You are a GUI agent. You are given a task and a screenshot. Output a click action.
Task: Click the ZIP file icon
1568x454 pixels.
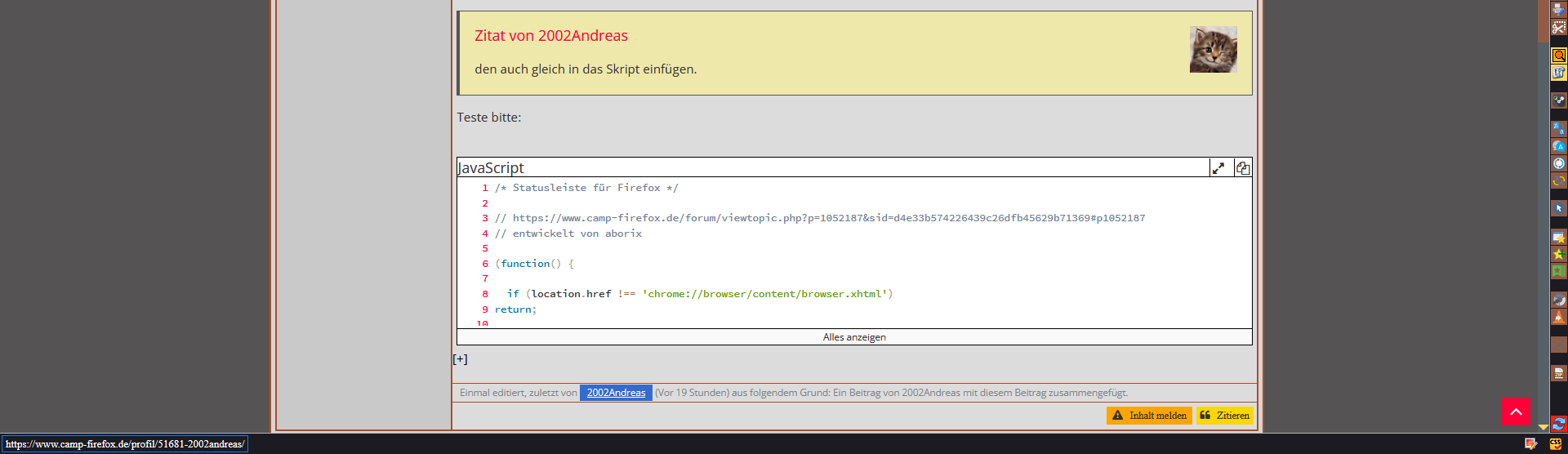1558,373
